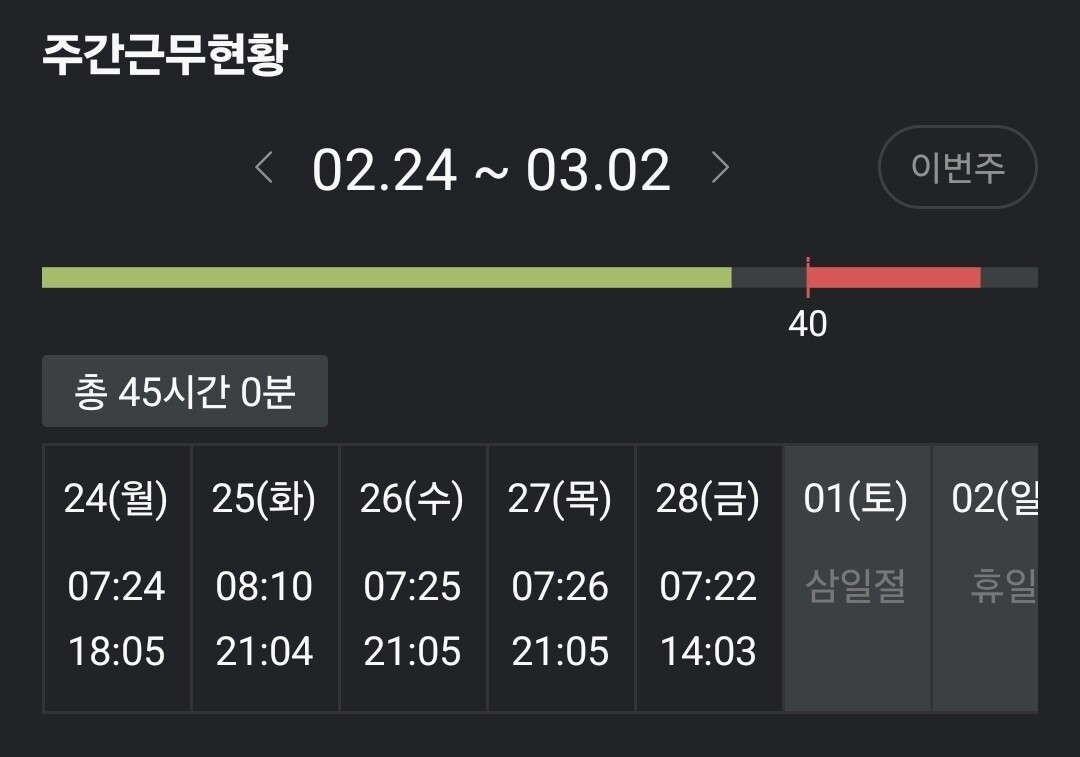The height and width of the screenshot is (757, 1080).
Task: Click the 주간근무현황 page title
Action: [164, 56]
